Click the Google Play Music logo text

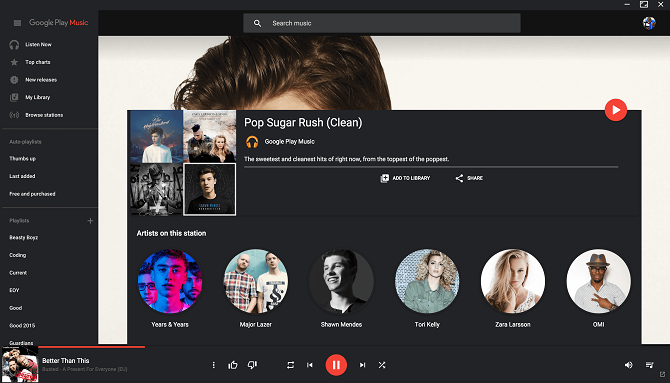coord(59,23)
